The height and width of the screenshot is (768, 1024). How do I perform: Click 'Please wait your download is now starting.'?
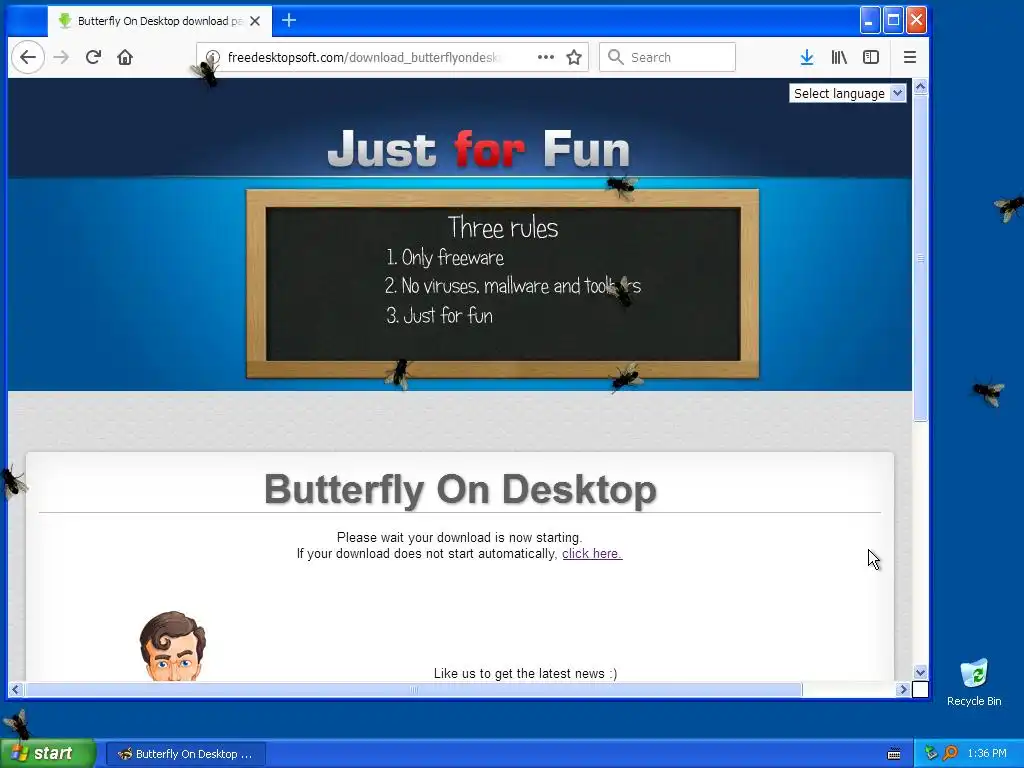[x=459, y=537]
